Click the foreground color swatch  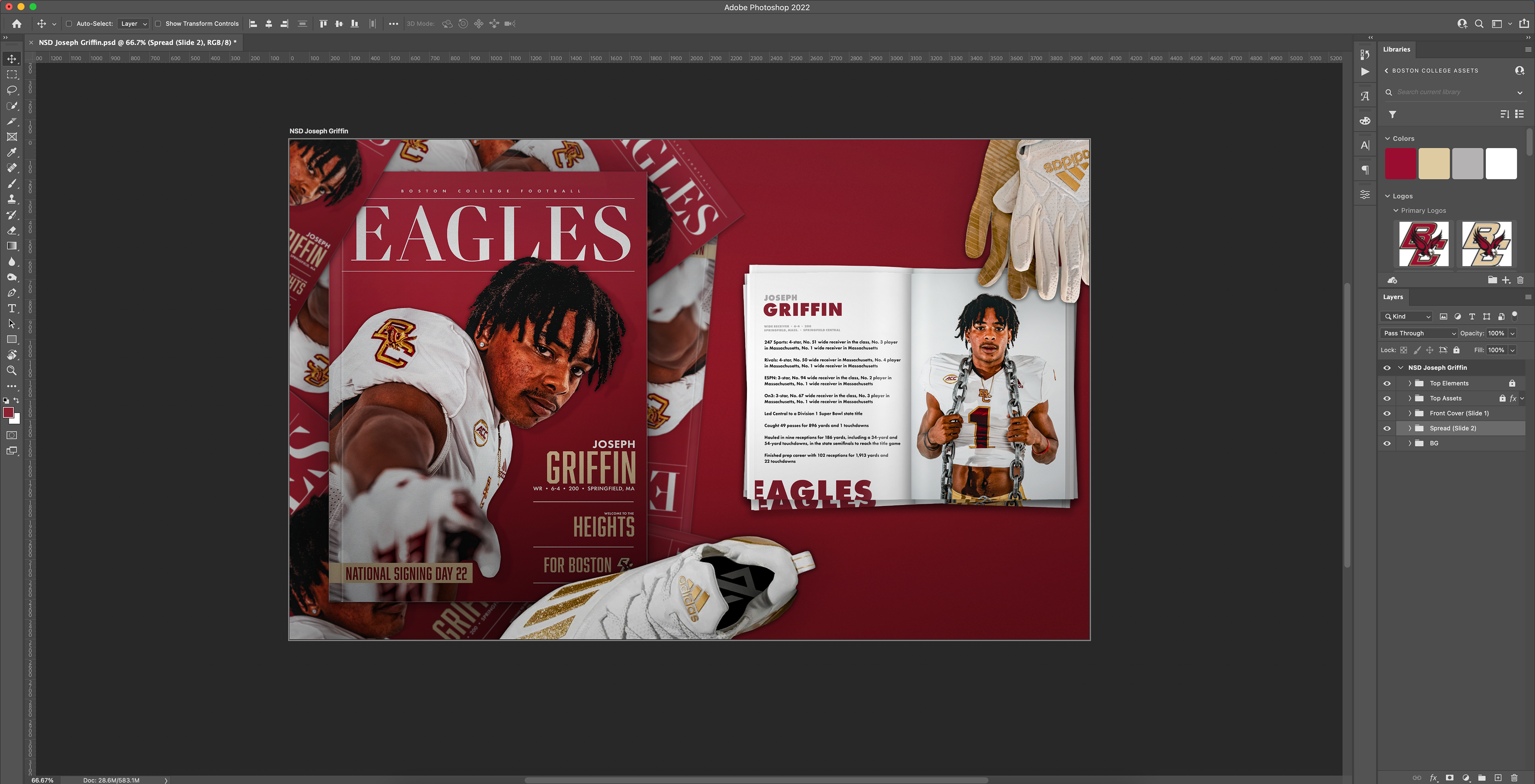(x=8, y=412)
